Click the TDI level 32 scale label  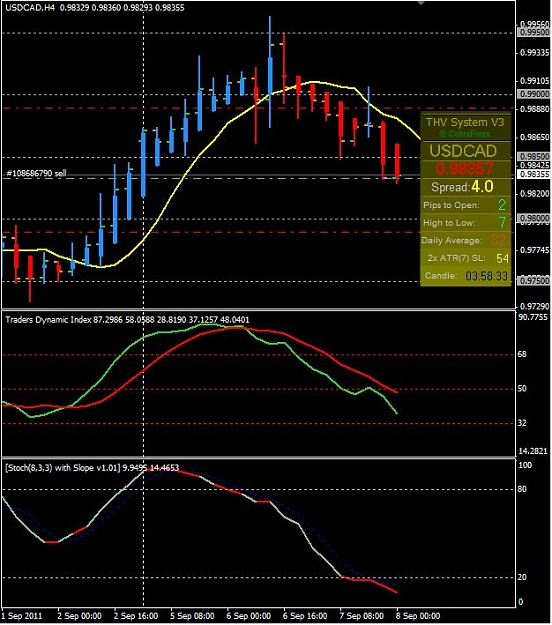click(523, 423)
